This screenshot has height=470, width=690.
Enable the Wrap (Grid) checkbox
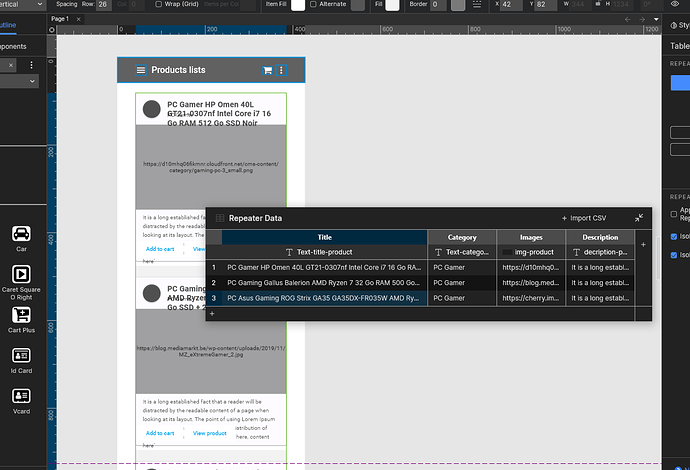[x=157, y=5]
